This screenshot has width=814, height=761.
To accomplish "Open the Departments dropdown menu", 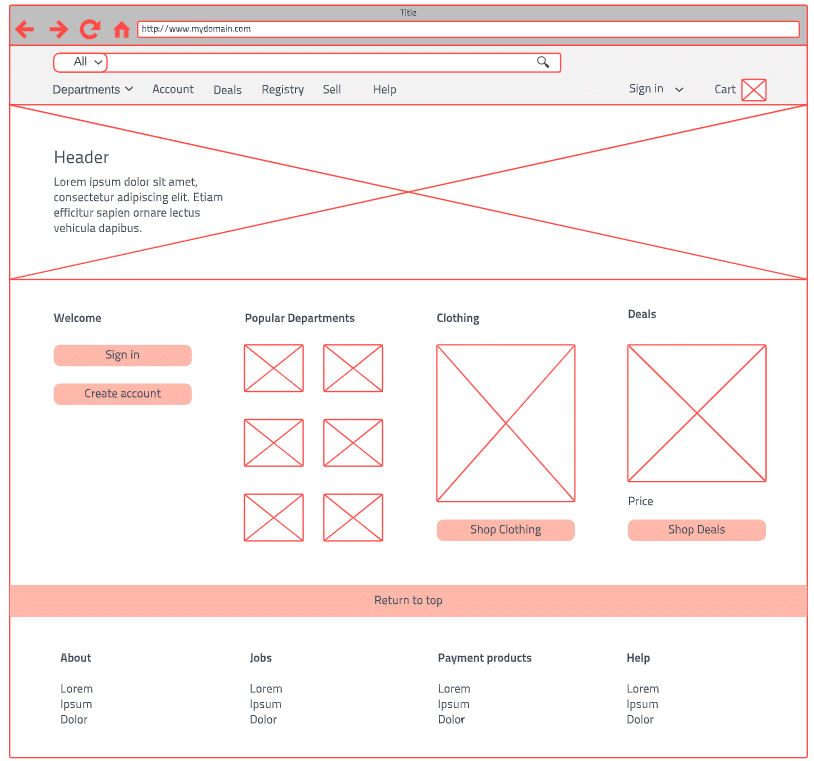I will click(x=92, y=90).
